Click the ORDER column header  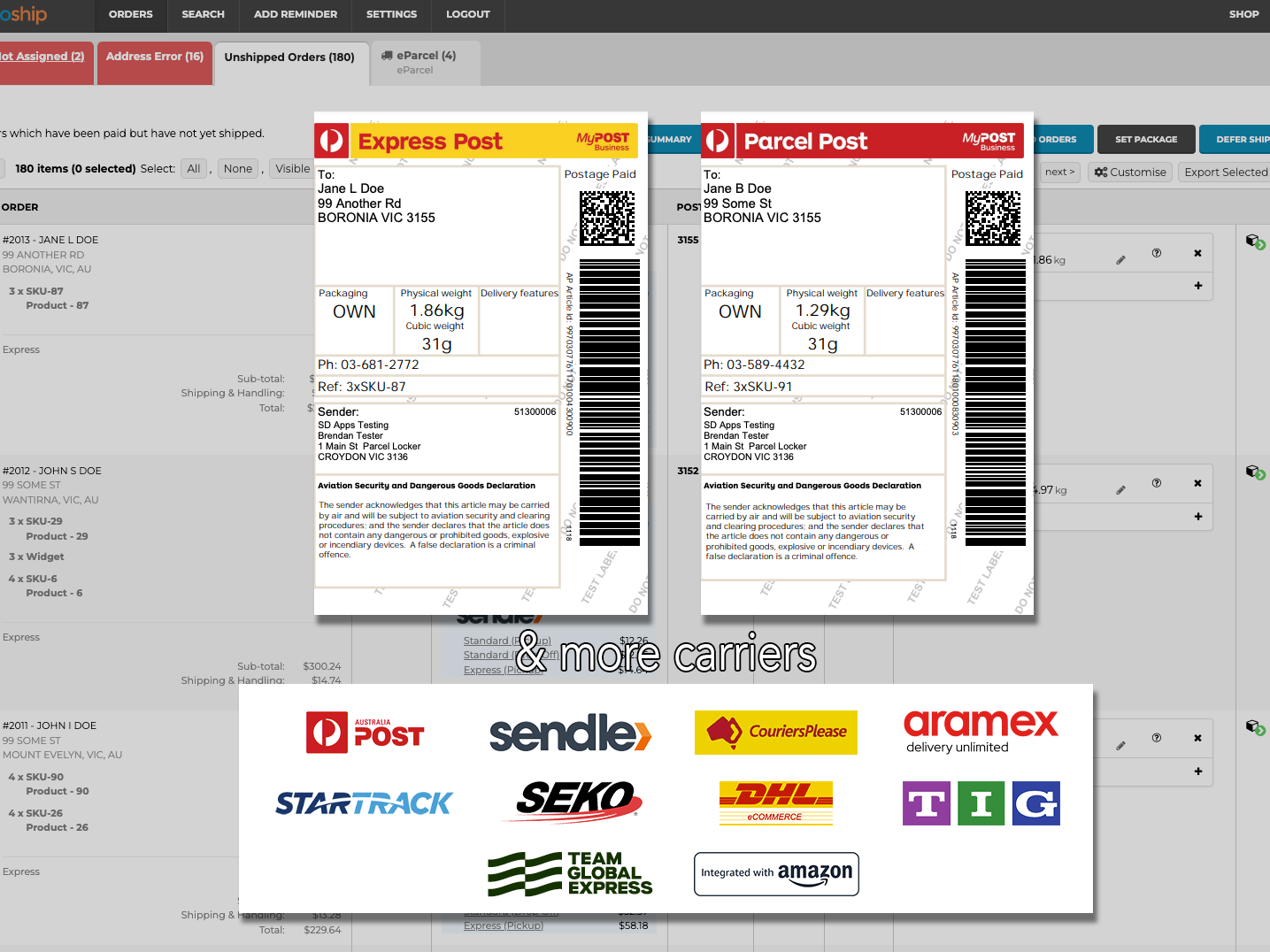click(19, 207)
